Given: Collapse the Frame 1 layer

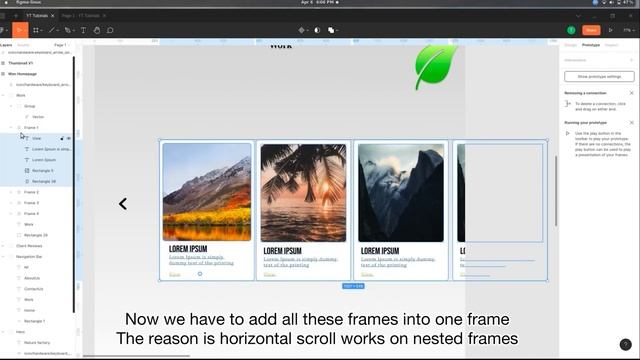Looking at the screenshot, I should click(x=11, y=127).
